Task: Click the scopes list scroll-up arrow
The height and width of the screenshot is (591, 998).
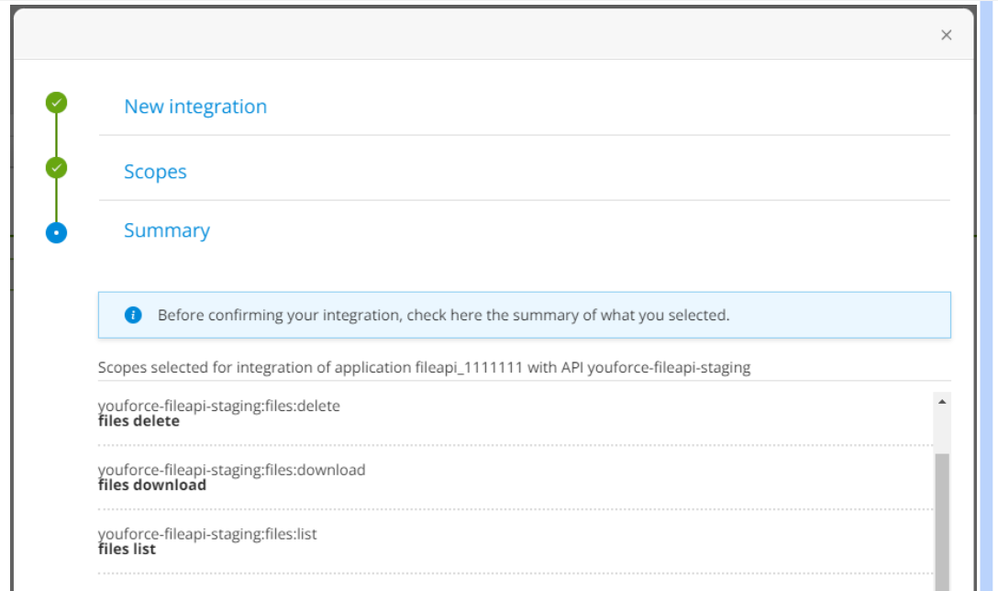Action: [942, 401]
